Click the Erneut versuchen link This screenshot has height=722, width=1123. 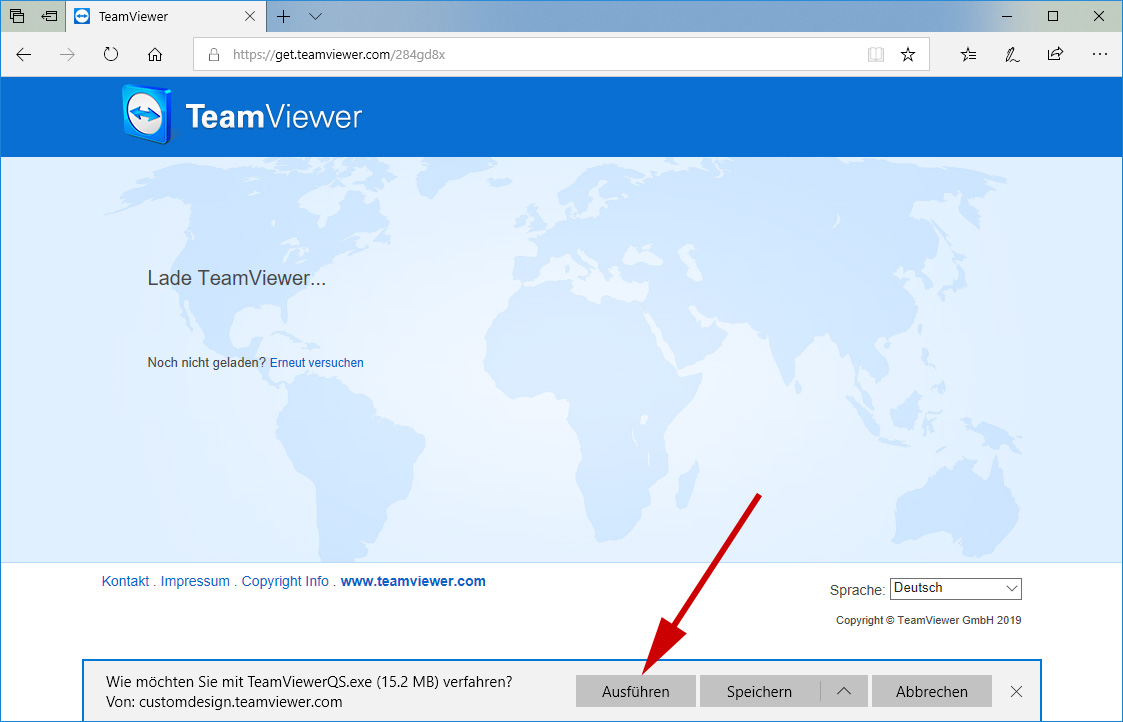pos(317,362)
